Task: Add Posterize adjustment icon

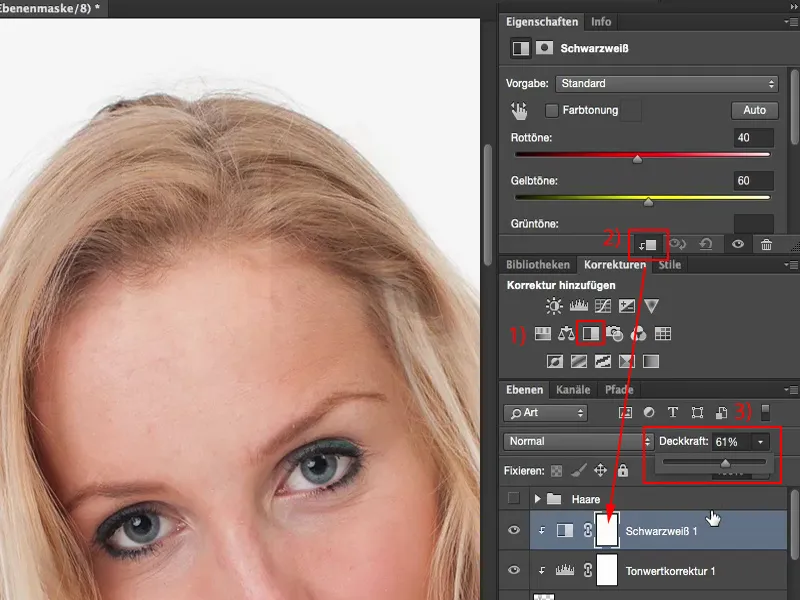Action: [579, 362]
